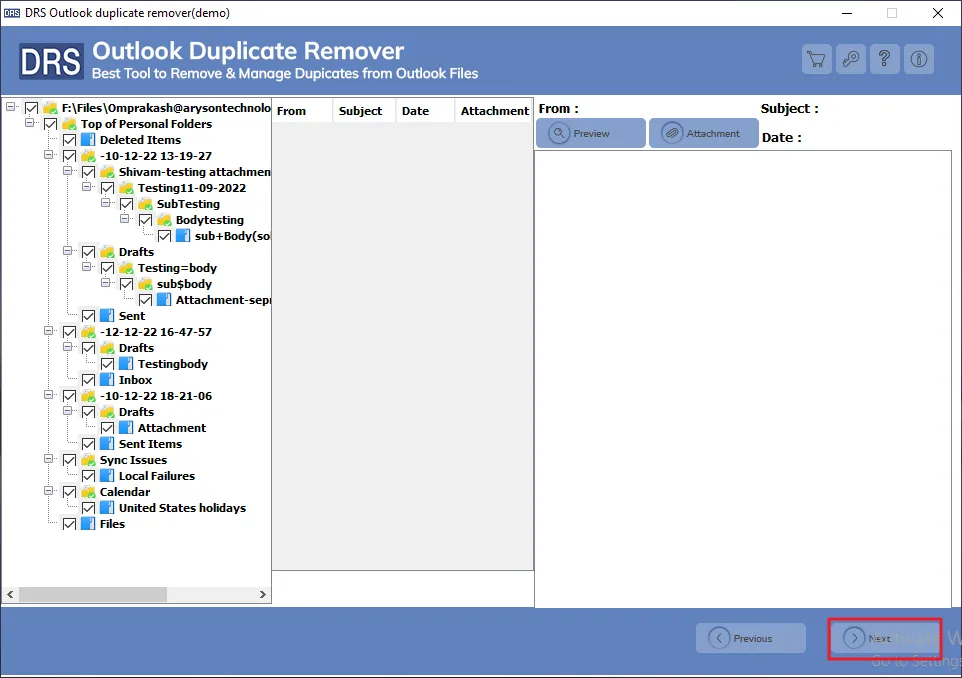
Task: Uncheck the Files checkbox
Action: tap(69, 523)
